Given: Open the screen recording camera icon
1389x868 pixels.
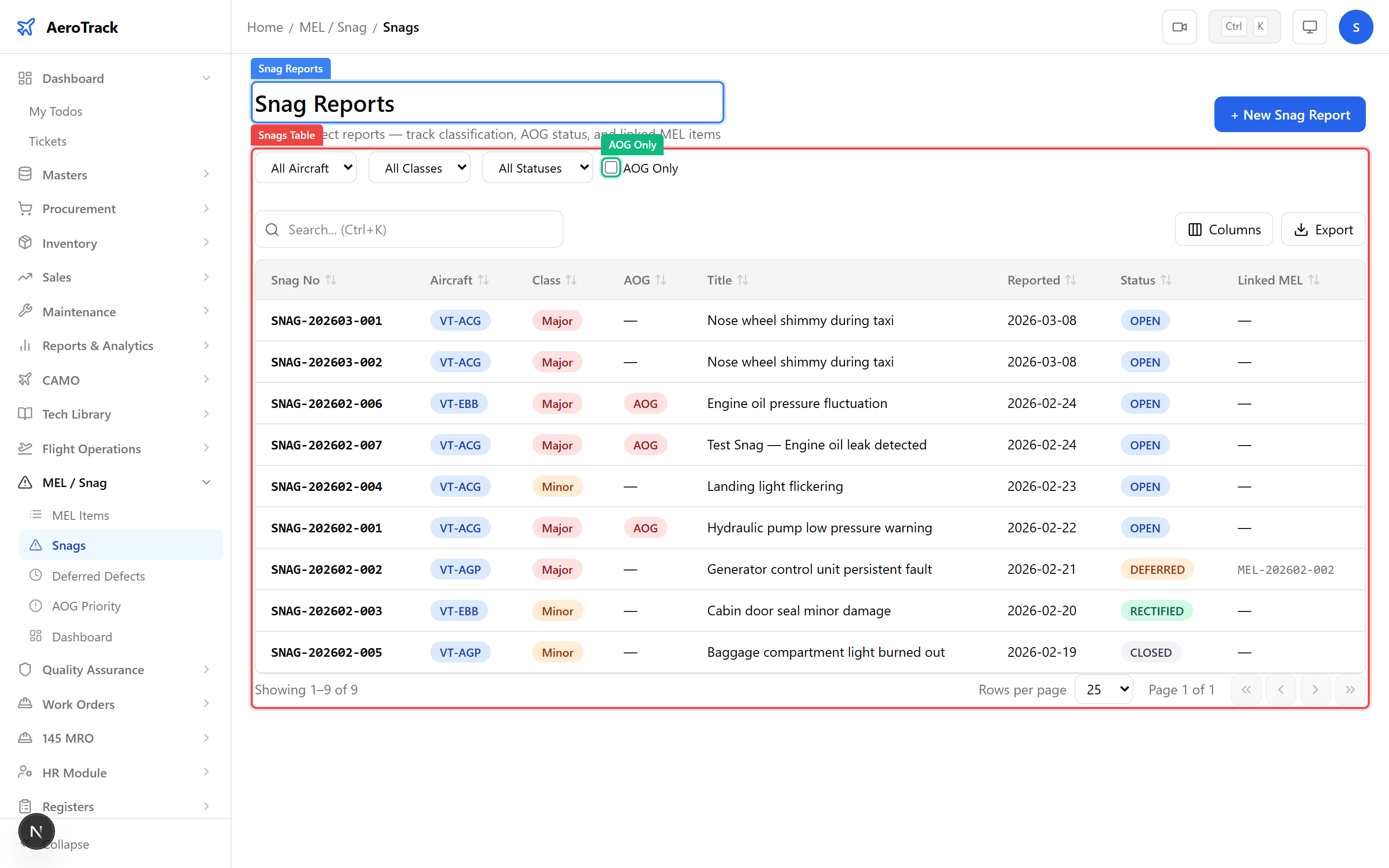Looking at the screenshot, I should tap(1180, 27).
